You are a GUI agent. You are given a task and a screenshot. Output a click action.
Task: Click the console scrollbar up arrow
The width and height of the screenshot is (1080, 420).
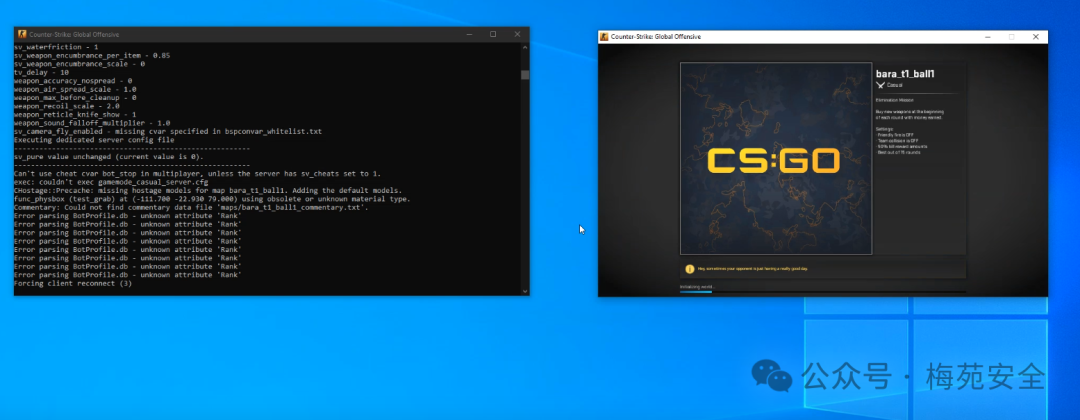click(x=525, y=48)
